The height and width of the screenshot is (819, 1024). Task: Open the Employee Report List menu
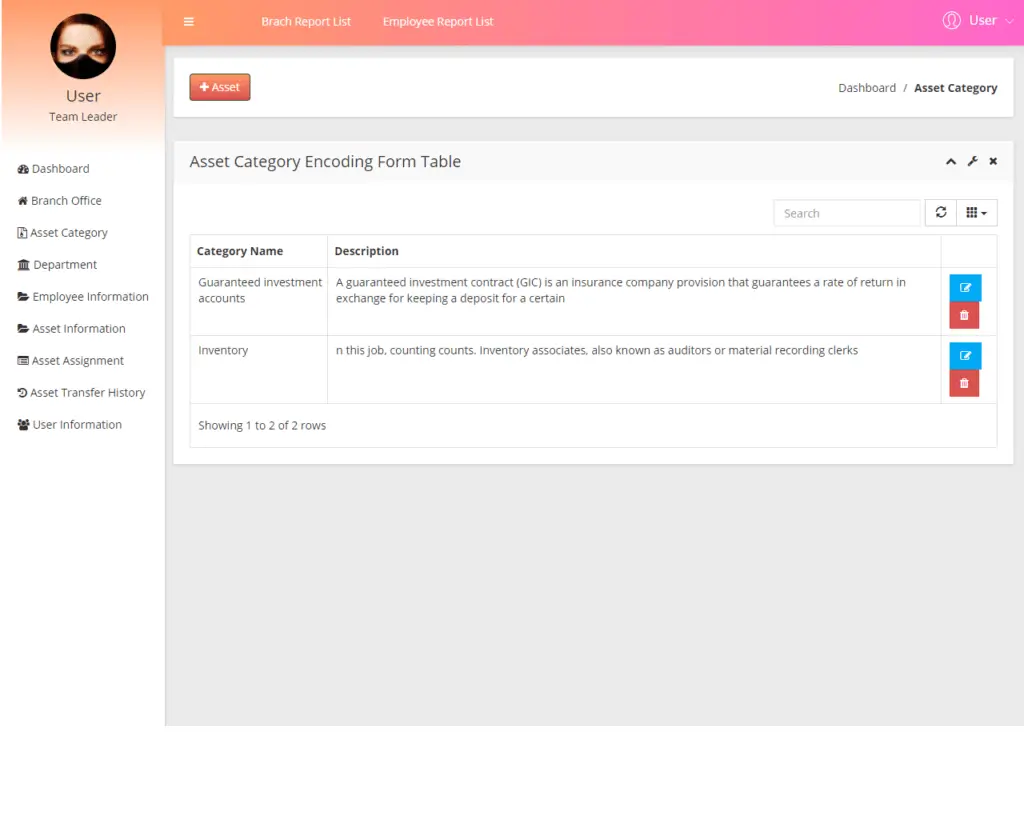pos(437,20)
